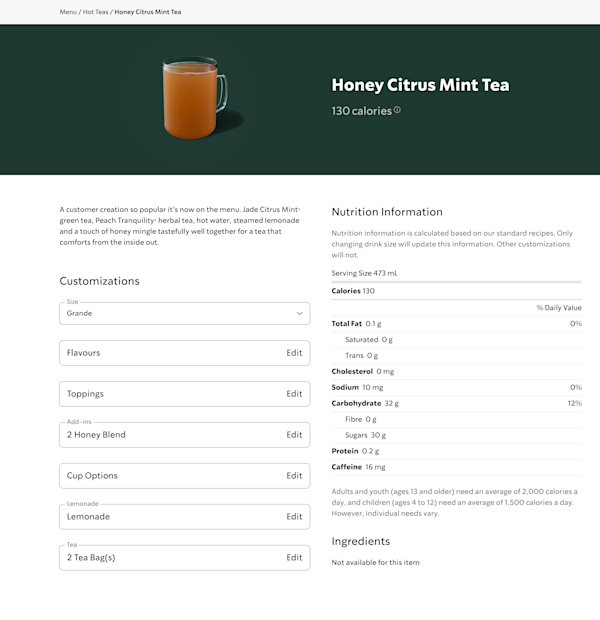
Task: Click the nutrition calculation disclaimer paragraph
Action: (x=452, y=244)
